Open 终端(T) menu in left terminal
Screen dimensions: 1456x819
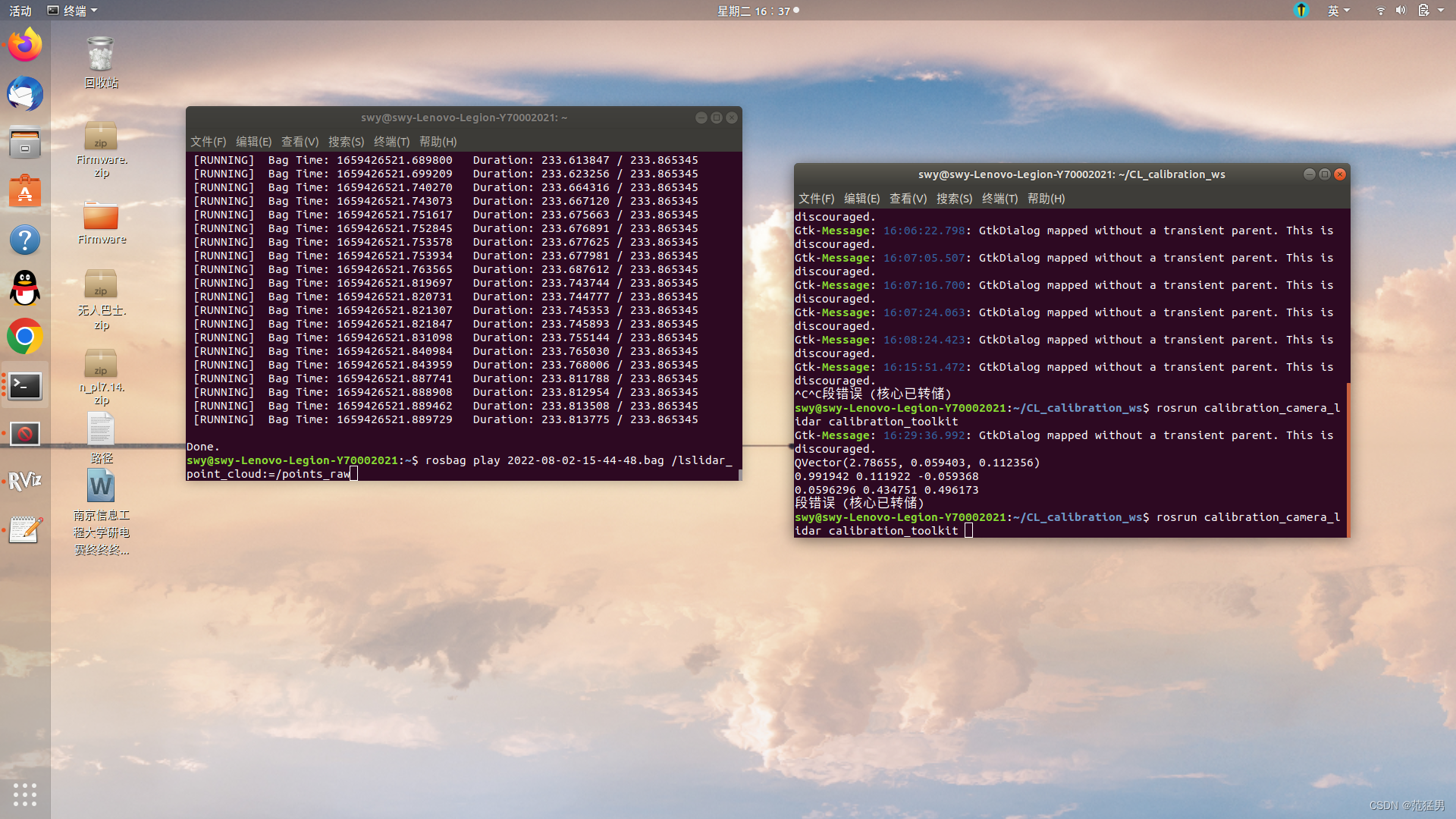[x=392, y=142]
